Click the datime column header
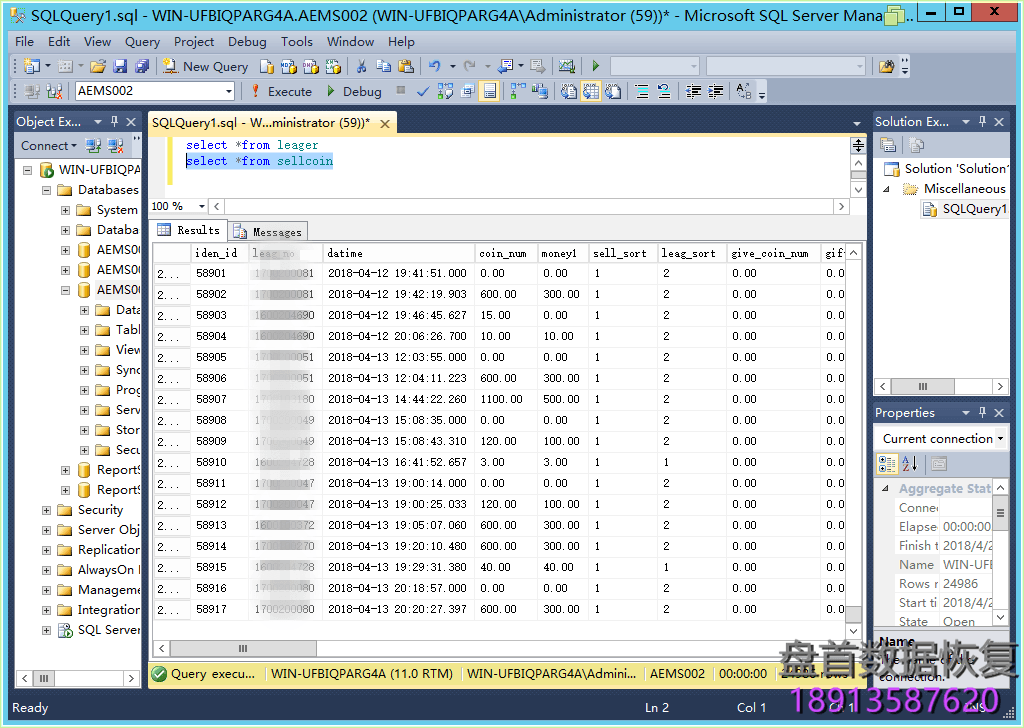 [x=398, y=253]
